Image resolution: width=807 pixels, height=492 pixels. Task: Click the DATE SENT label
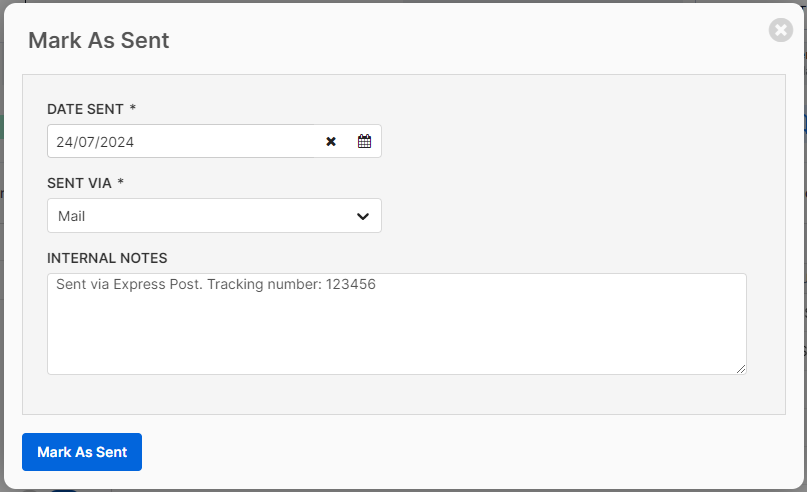(85, 108)
